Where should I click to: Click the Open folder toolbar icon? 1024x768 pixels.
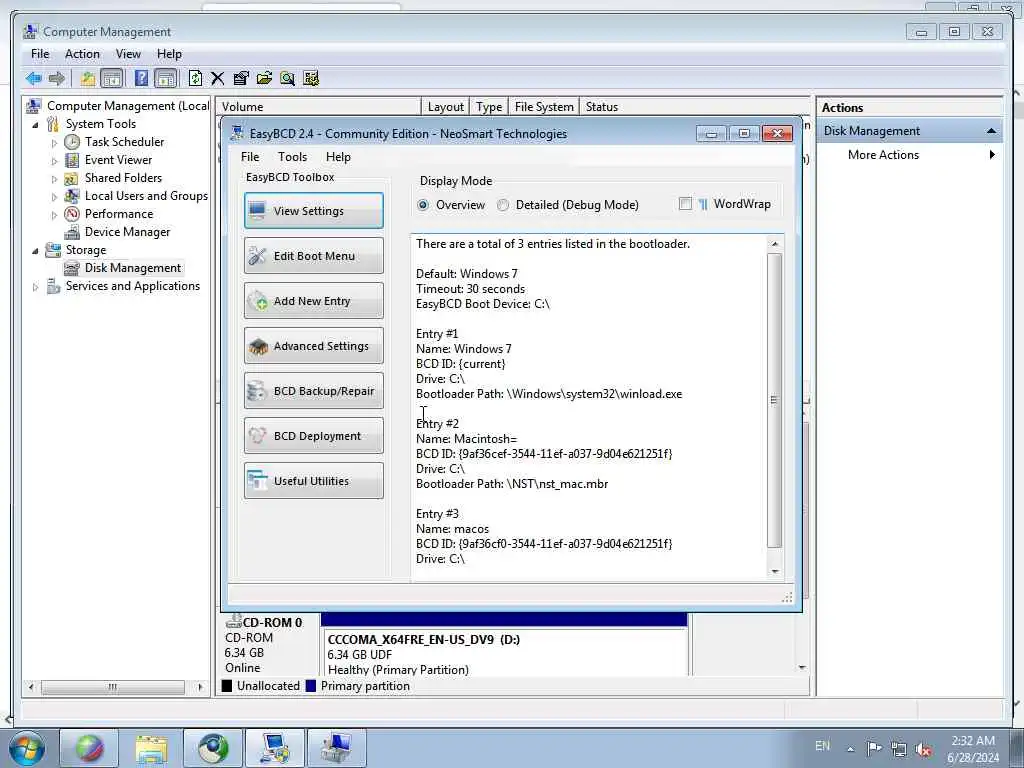pyautogui.click(x=264, y=79)
